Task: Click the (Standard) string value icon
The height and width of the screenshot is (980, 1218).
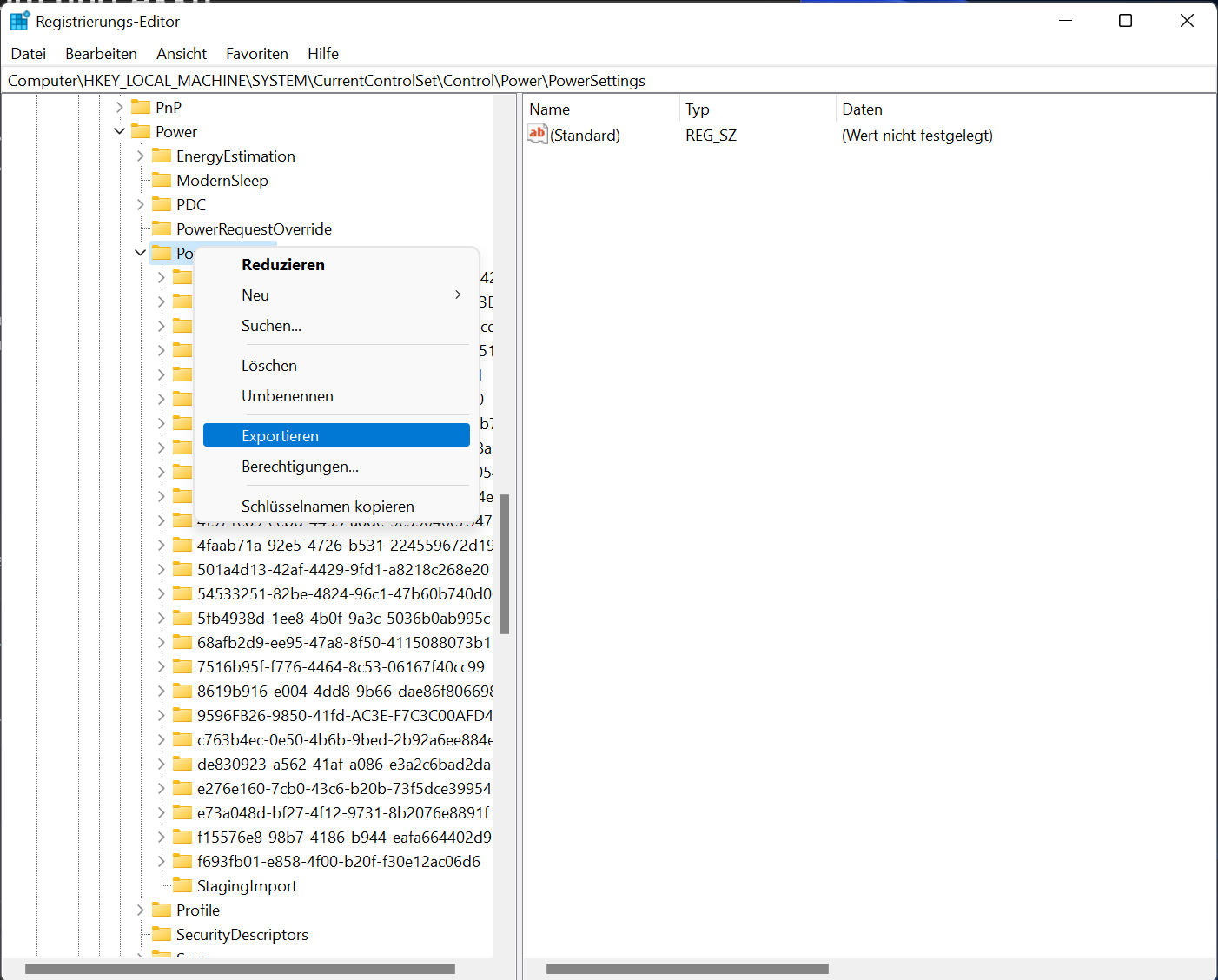Action: point(538,135)
